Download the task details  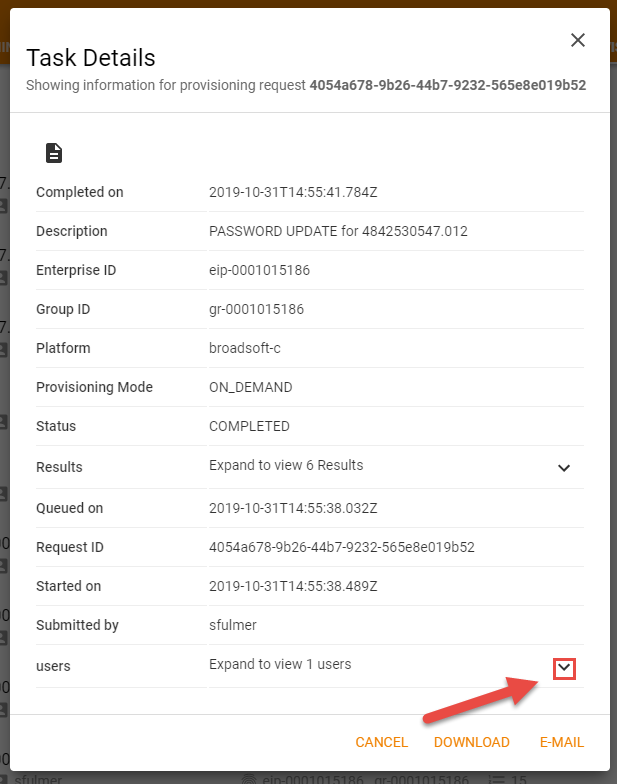tap(471, 742)
